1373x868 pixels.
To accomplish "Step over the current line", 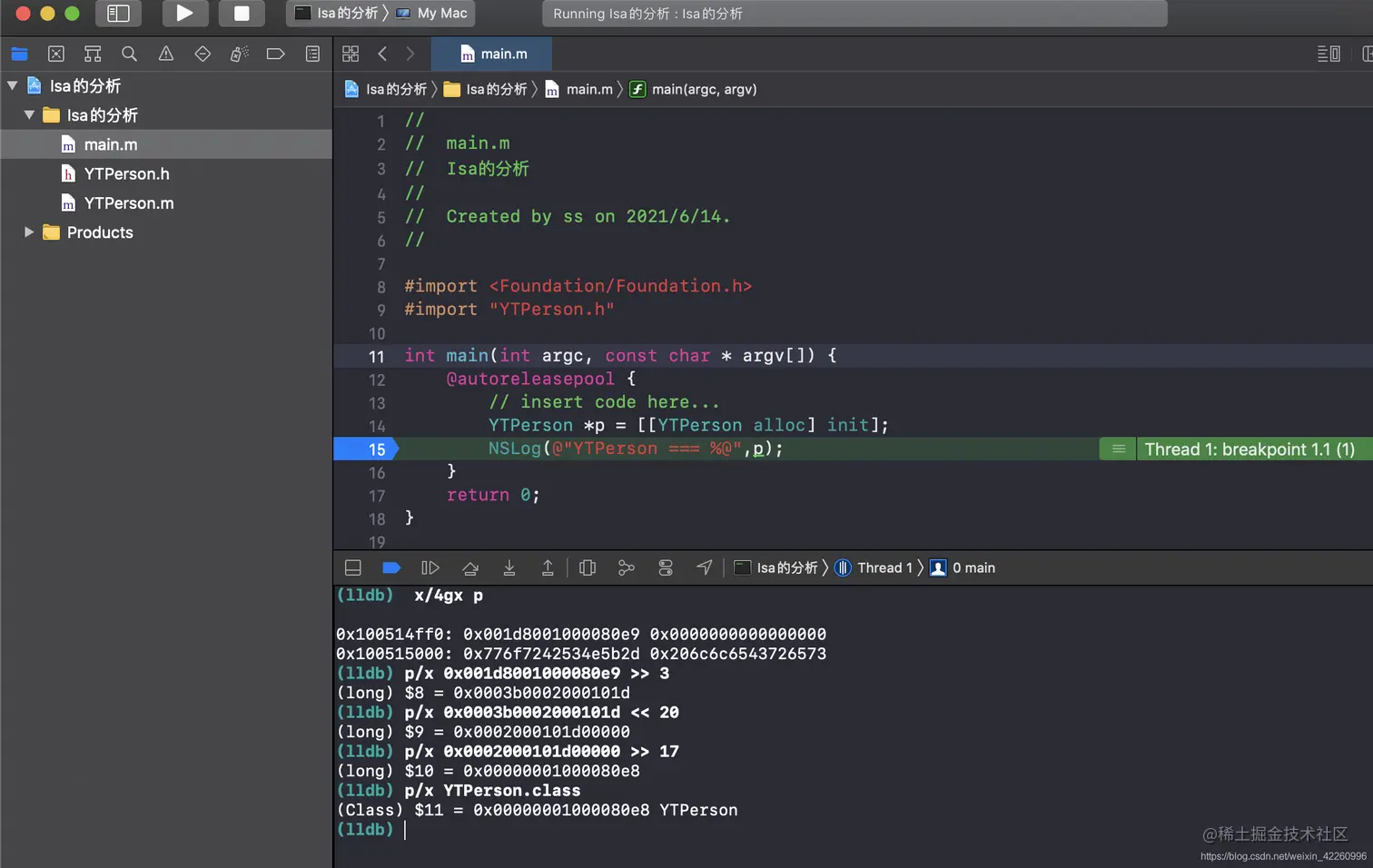I will [469, 567].
